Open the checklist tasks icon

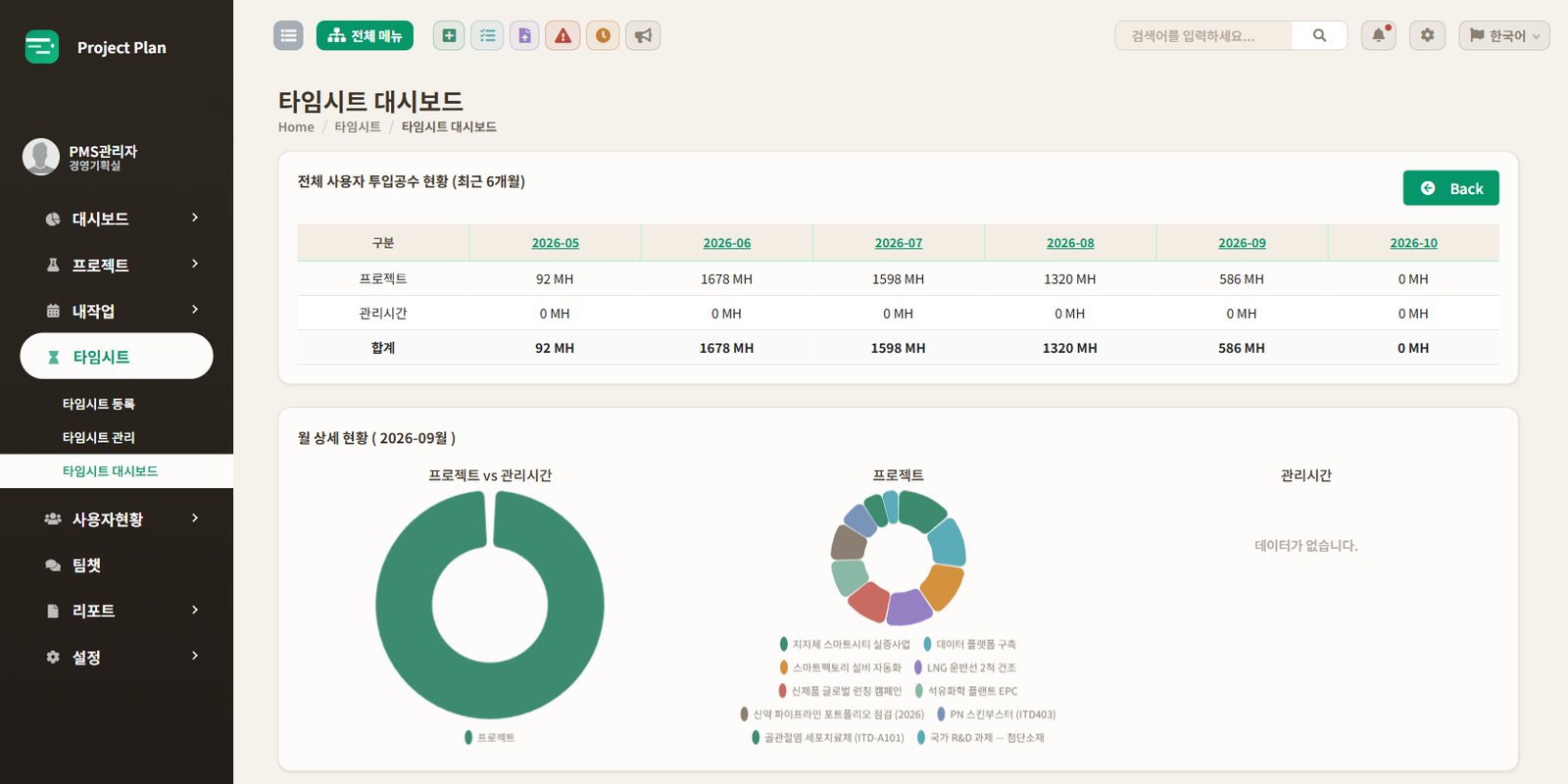[487, 35]
